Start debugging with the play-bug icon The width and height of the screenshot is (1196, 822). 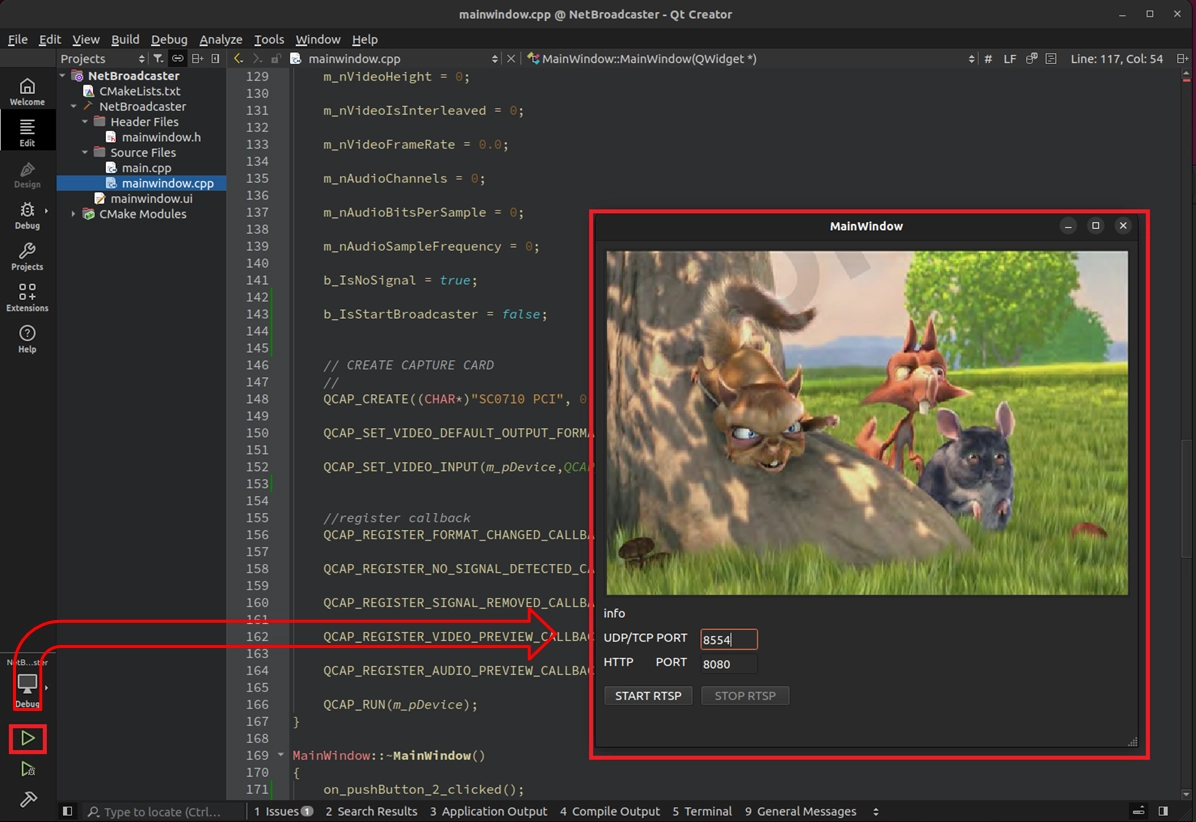(x=27, y=769)
